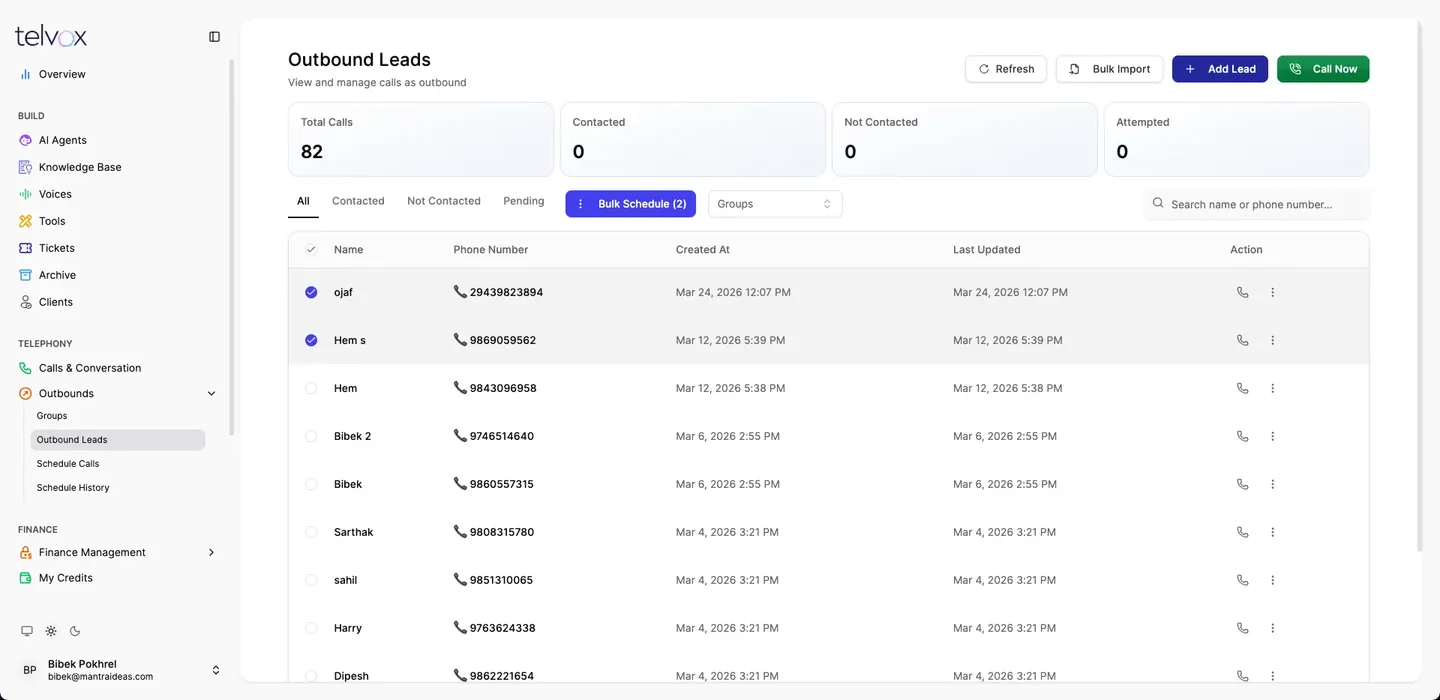Viewport: 1440px width, 700px height.
Task: Click Bulk Schedule (2) button
Action: (631, 204)
